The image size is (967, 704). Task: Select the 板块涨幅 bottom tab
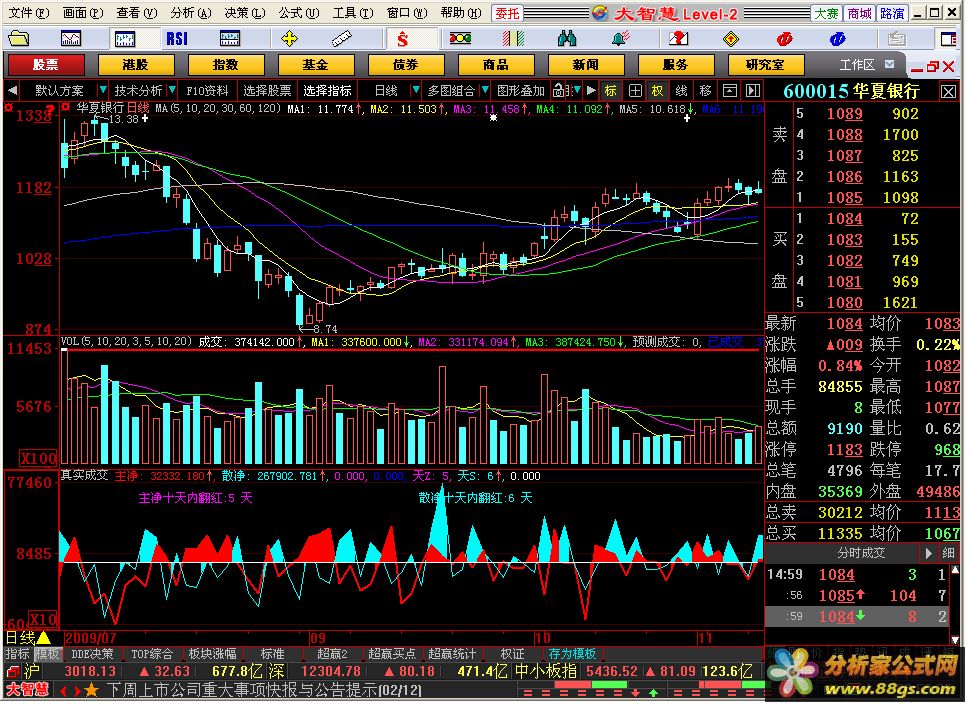coord(212,654)
